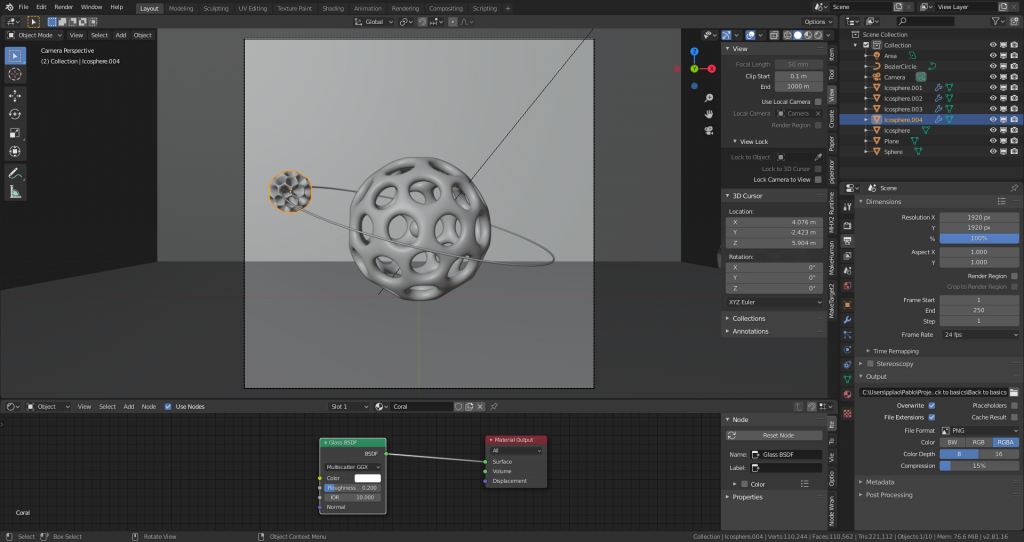Viewport: 1024px width, 542px height.
Task: Click the outliner filter funnel icon
Action: [x=996, y=22]
